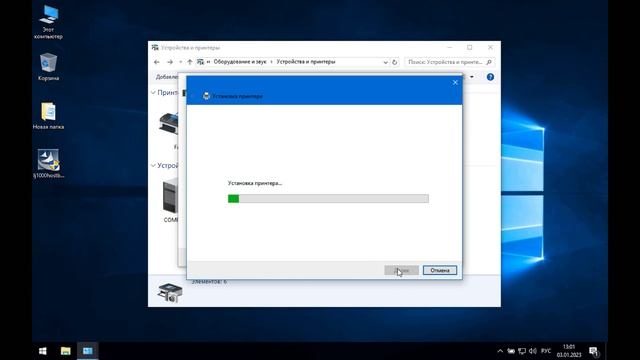
Task: Click the Отмена button in printer setup
Action: click(x=440, y=270)
